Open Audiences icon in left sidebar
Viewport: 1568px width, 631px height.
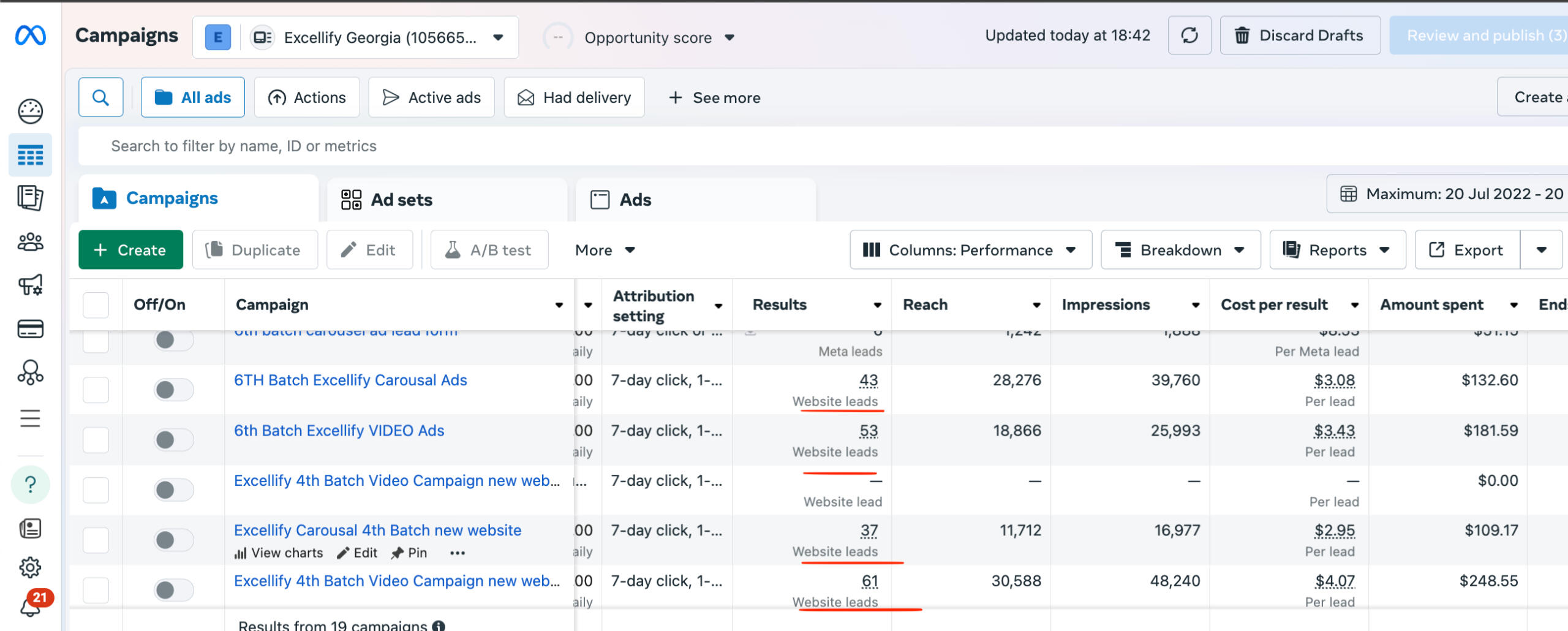[30, 242]
